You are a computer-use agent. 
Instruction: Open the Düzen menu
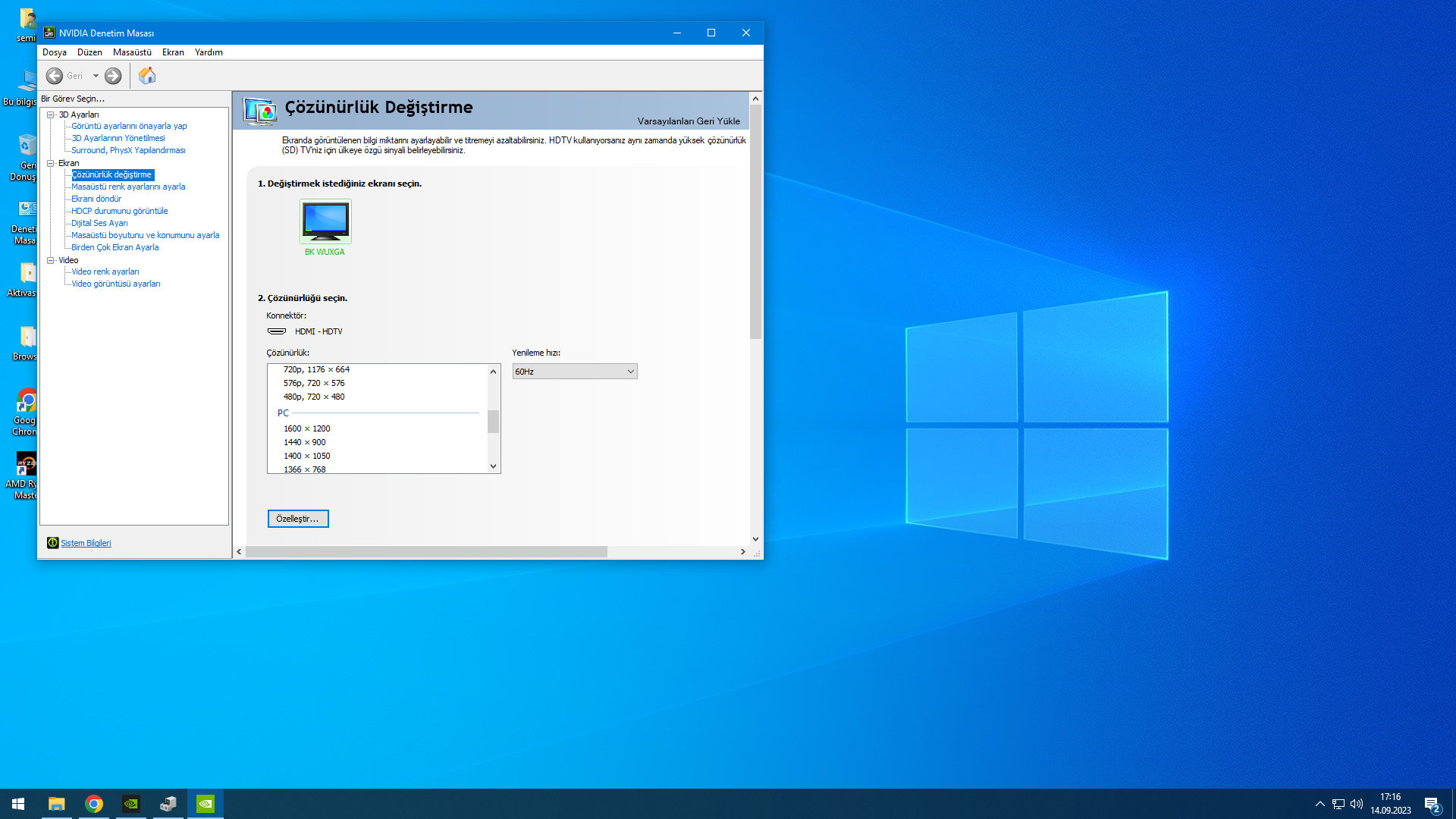pyautogui.click(x=89, y=52)
